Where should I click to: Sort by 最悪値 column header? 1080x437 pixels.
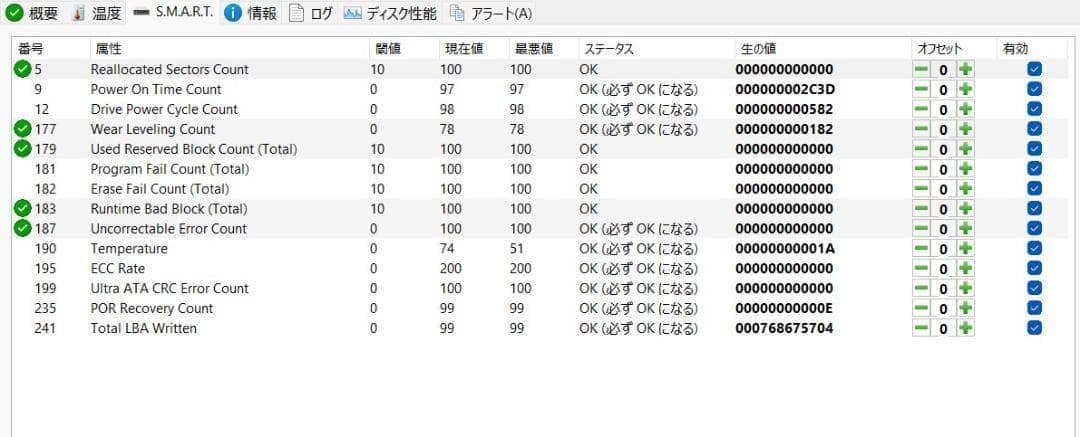(542, 49)
